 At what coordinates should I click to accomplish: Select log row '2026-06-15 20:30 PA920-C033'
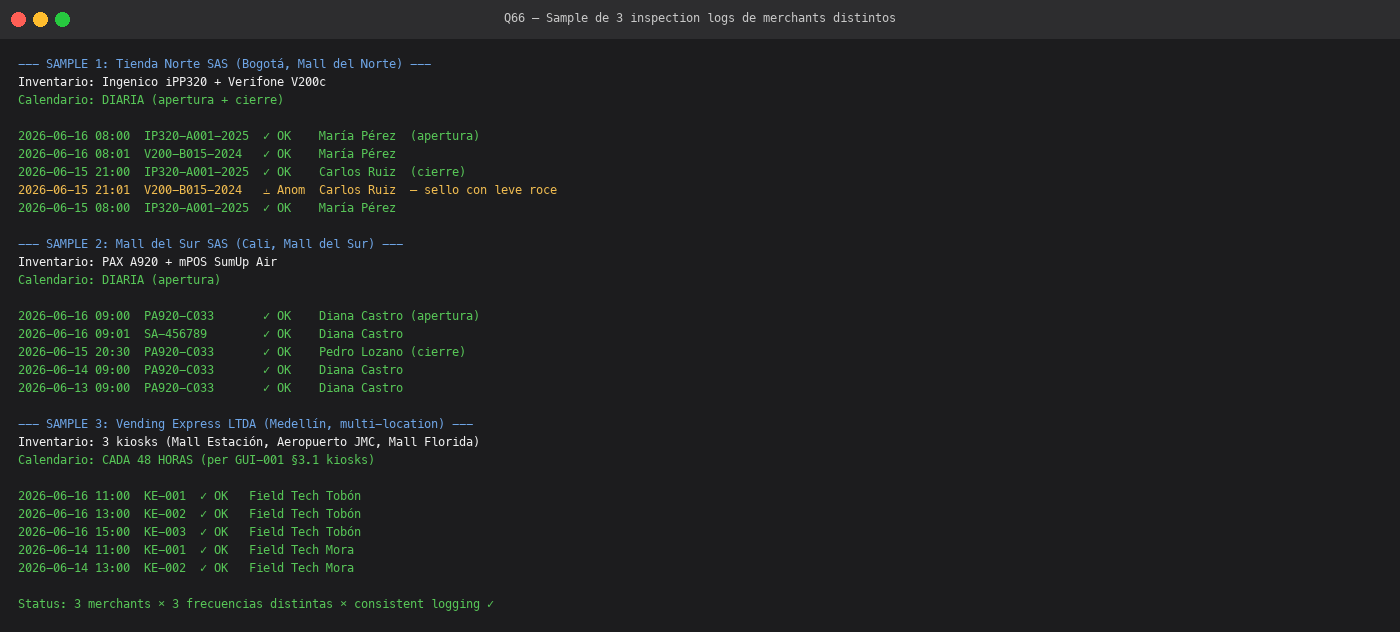coord(242,352)
